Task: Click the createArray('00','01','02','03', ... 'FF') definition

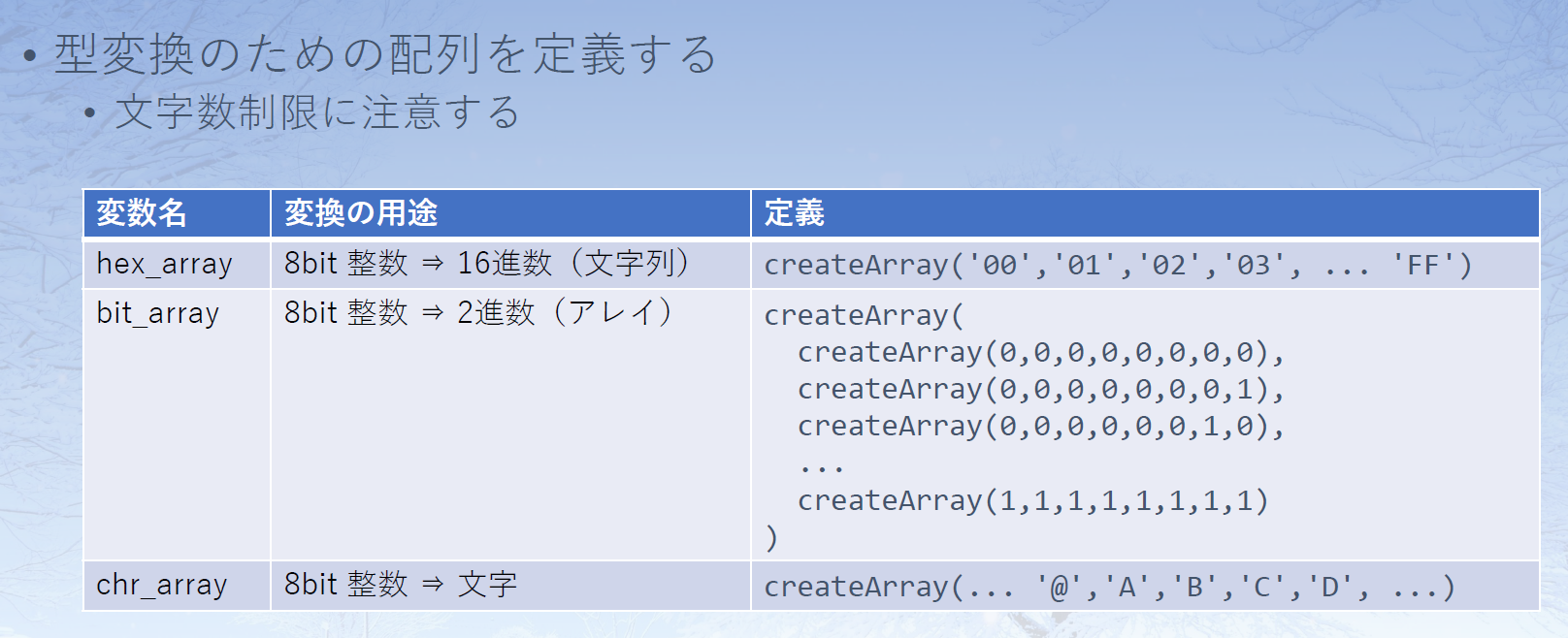Action: click(x=1118, y=265)
